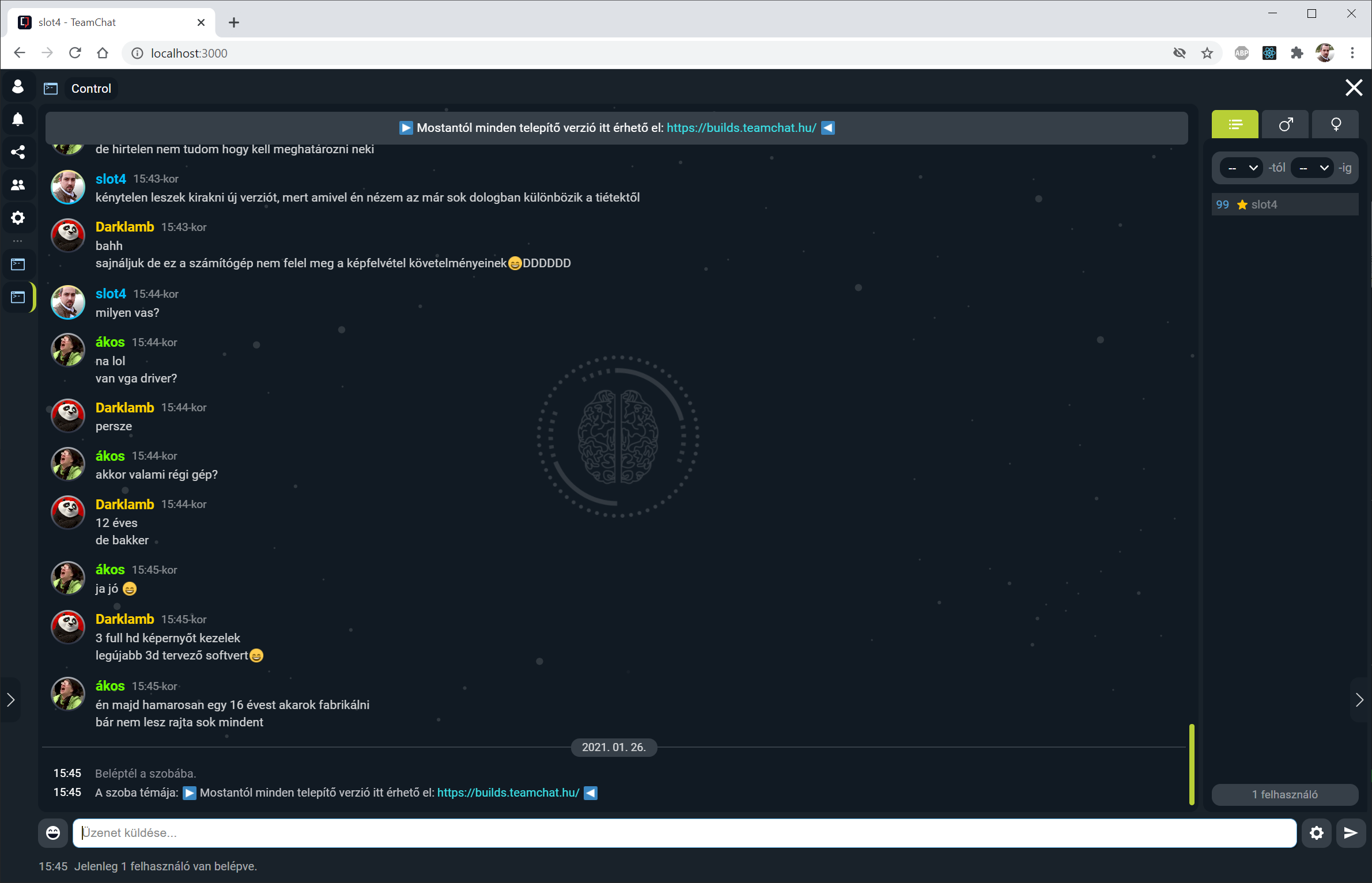Select the full user list view toggle

(1235, 124)
